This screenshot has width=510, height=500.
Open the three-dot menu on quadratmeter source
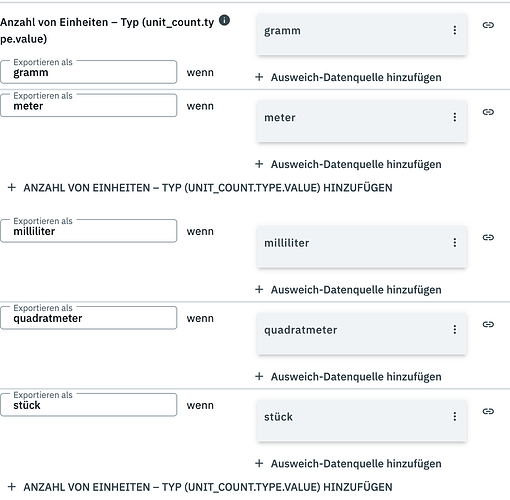click(x=455, y=330)
